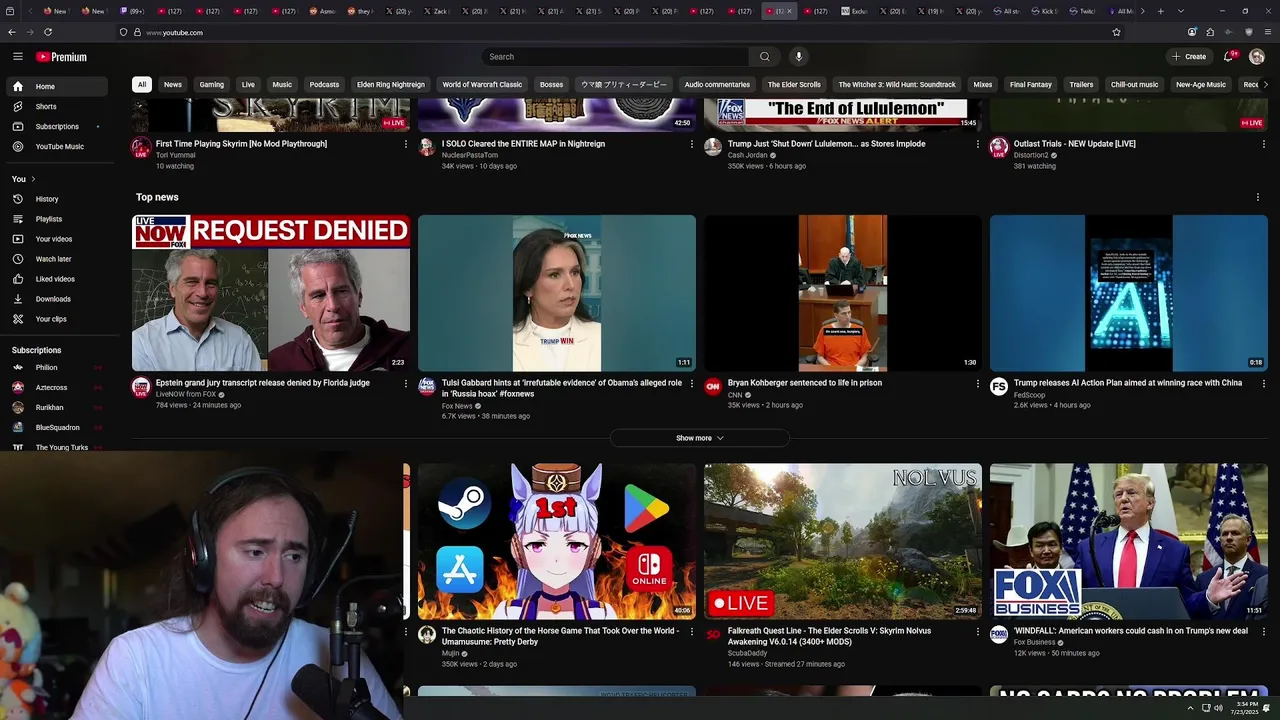Play the Tulsi Gabbard video thumbnail

(557, 293)
